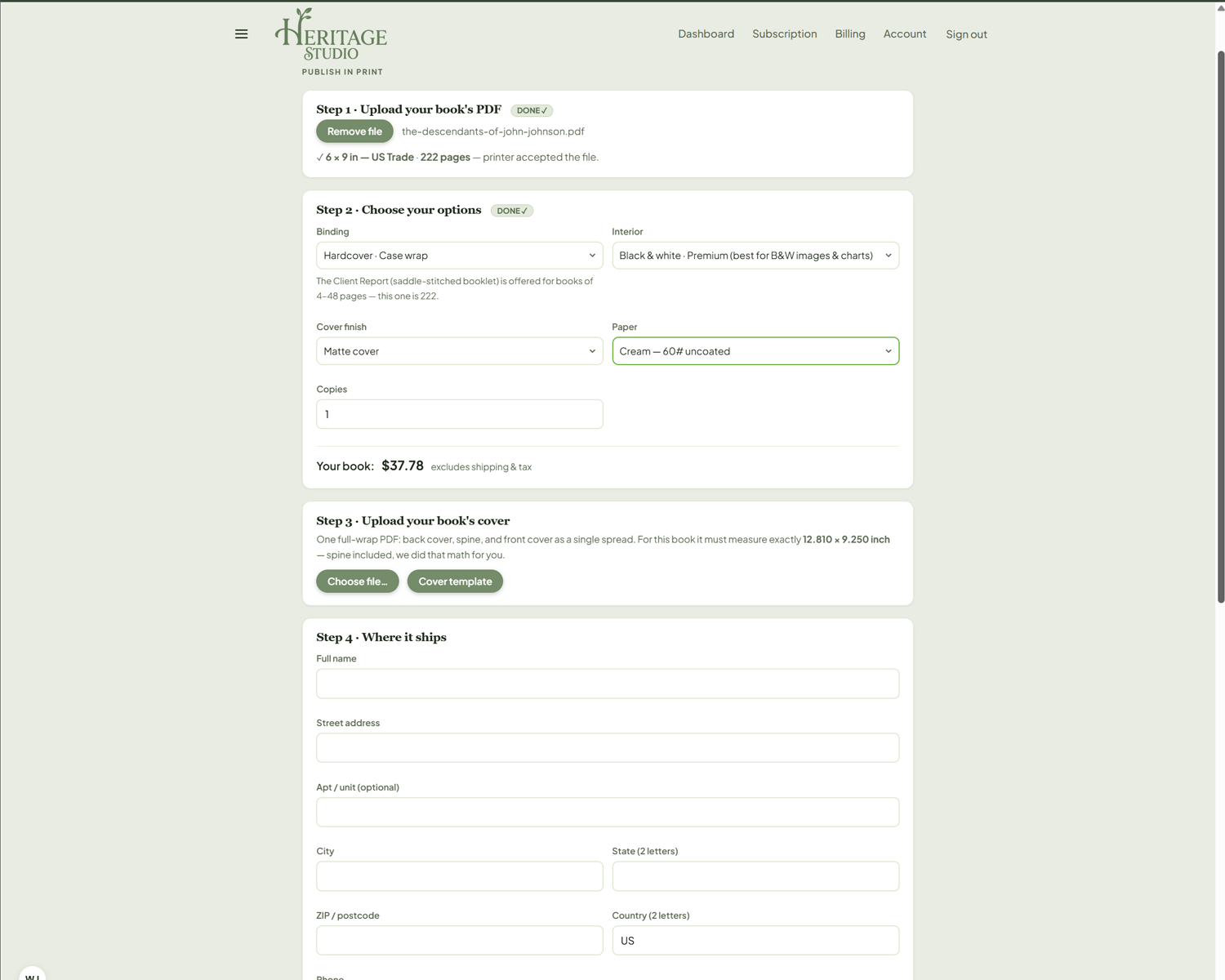Click the ZIP / postcode field
The image size is (1225, 980).
click(x=460, y=941)
